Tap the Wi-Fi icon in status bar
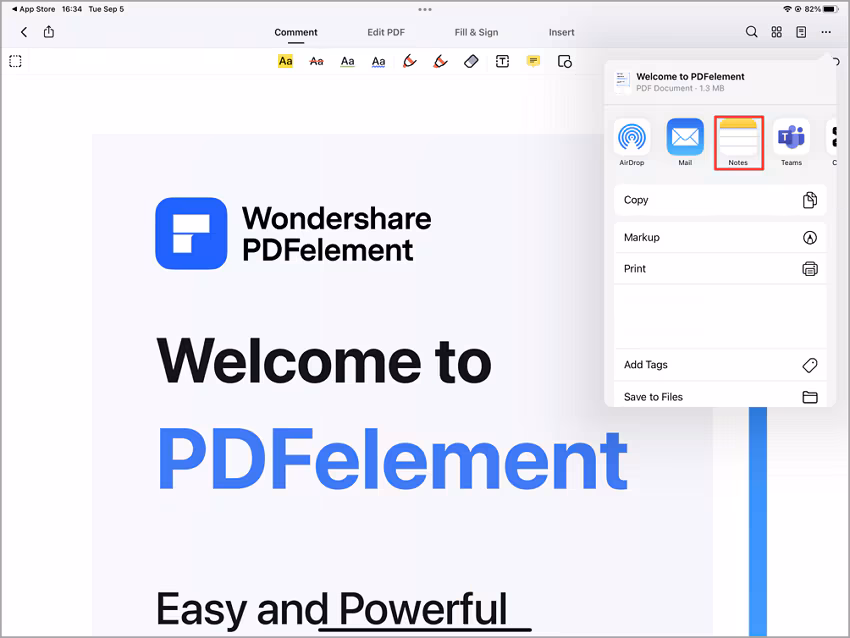 (788, 9)
